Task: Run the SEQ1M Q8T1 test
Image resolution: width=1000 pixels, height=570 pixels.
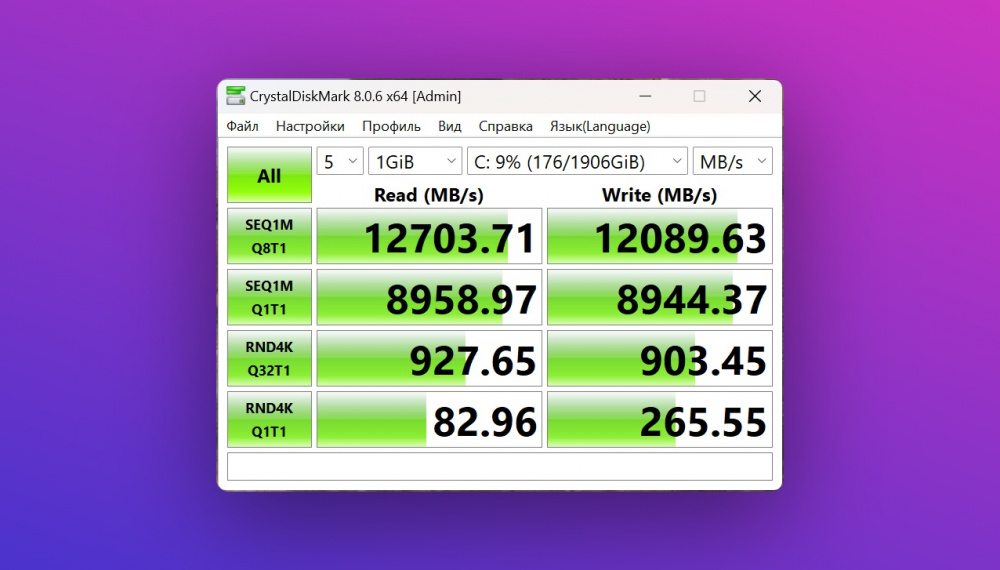Action: click(x=269, y=236)
